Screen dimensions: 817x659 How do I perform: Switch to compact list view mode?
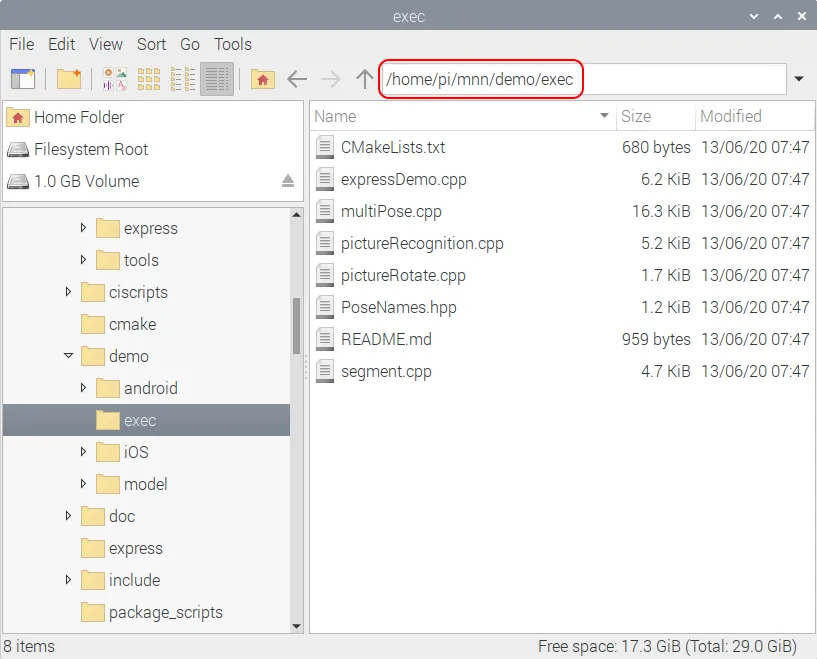pos(183,79)
